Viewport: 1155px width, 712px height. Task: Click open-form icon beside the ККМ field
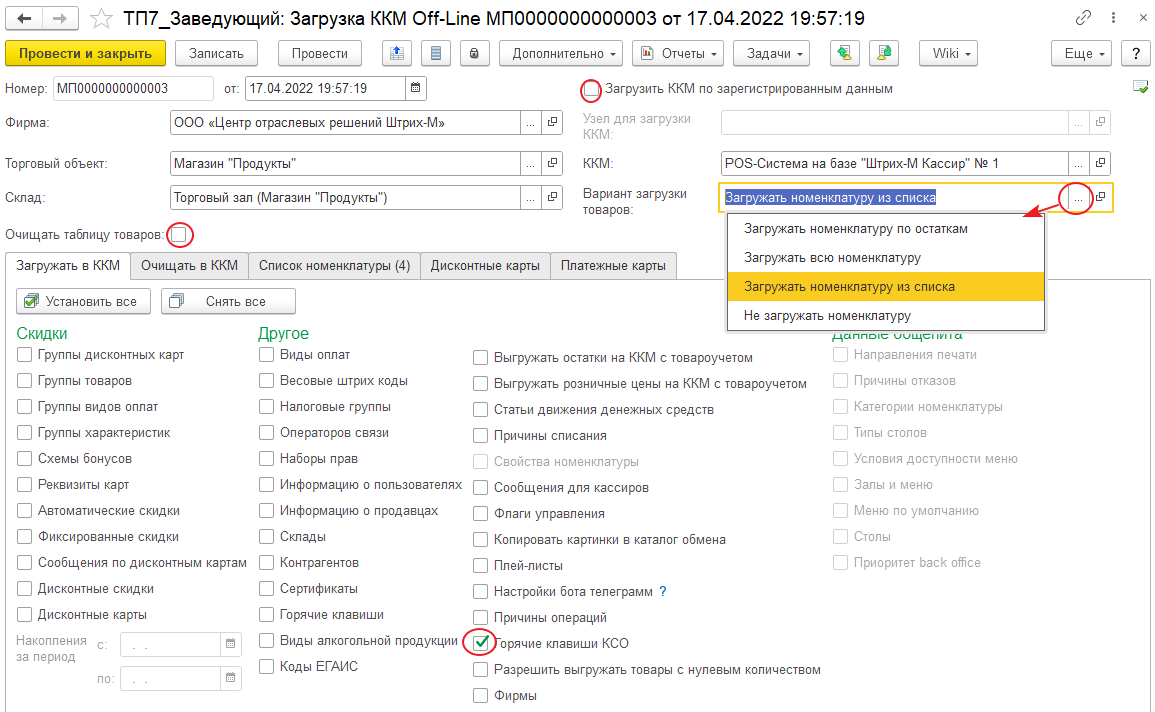(1100, 163)
